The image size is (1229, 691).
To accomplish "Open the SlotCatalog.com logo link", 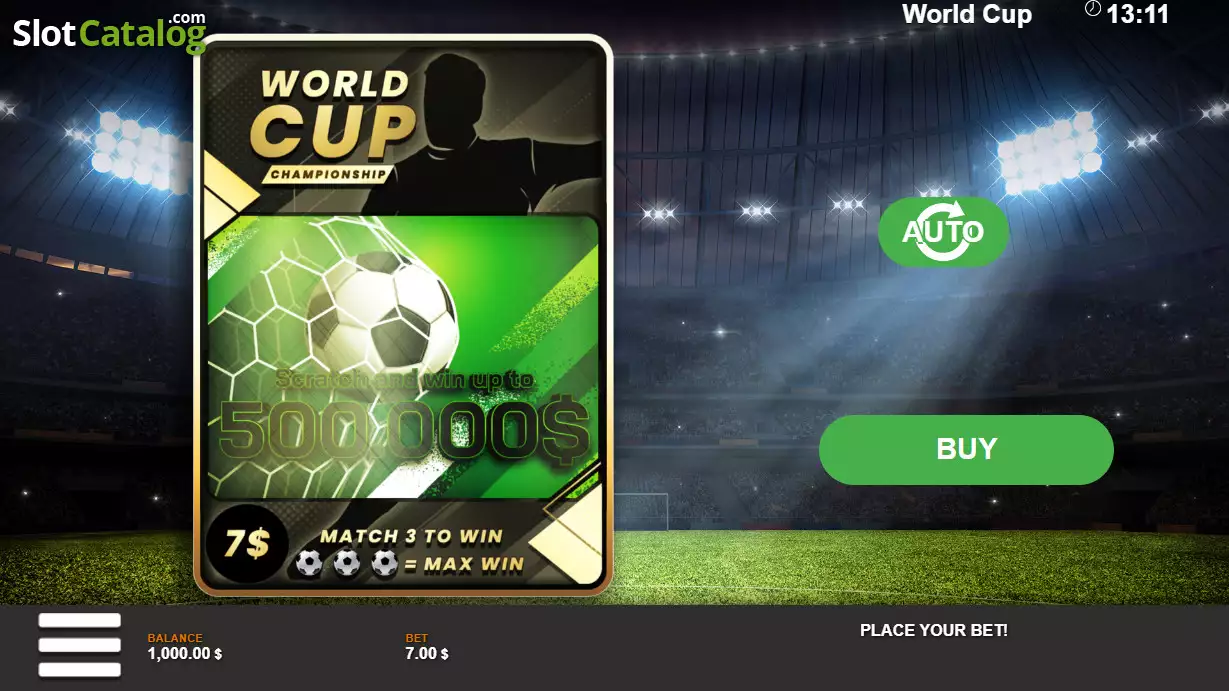I will pos(109,32).
